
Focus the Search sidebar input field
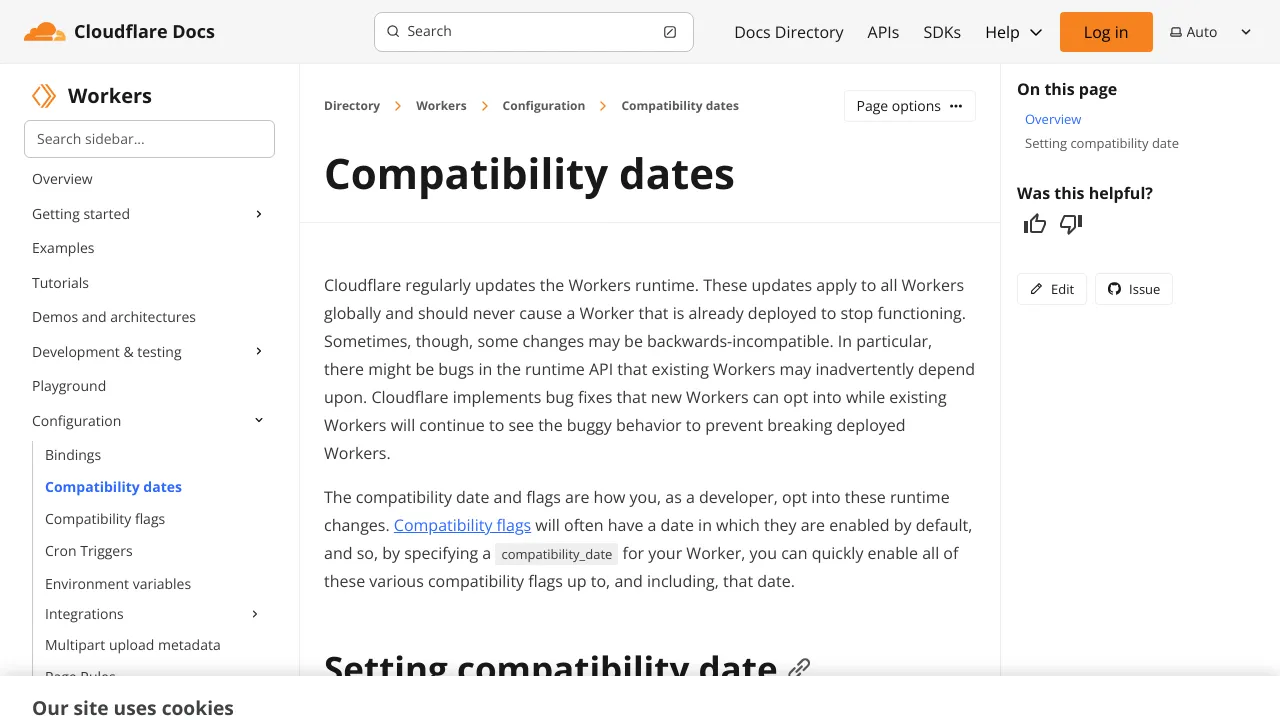coord(149,139)
